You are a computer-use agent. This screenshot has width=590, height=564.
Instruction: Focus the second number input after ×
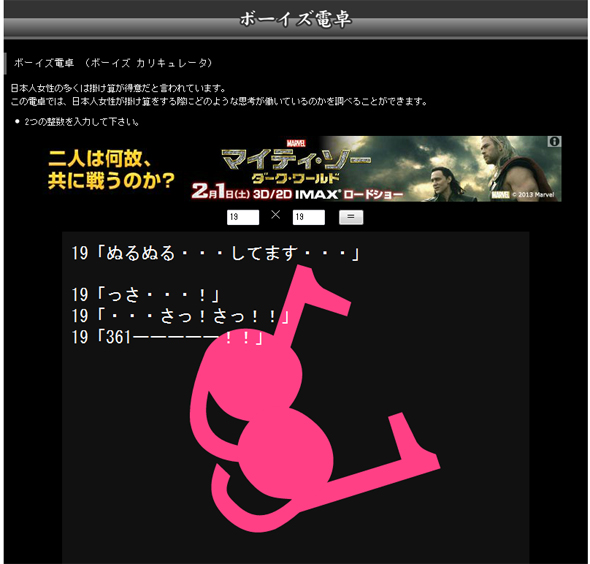click(309, 217)
